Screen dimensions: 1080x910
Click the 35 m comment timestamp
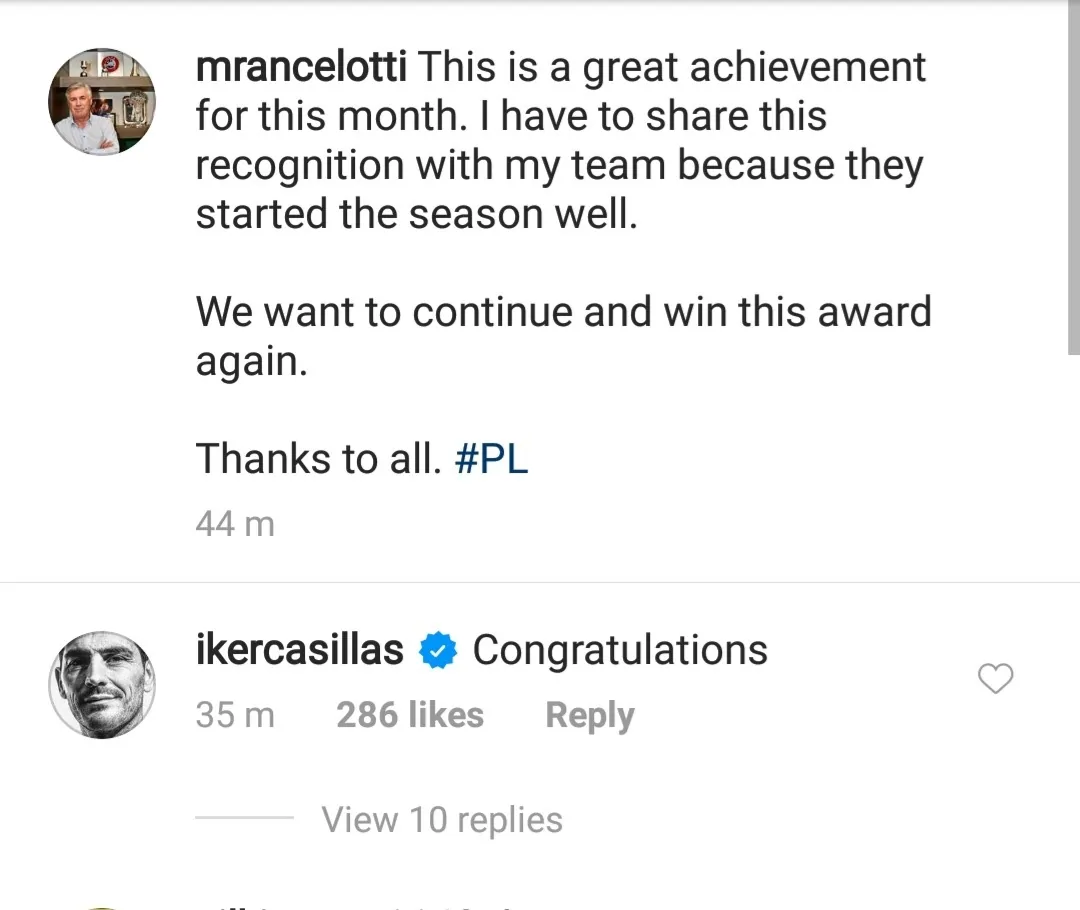coord(235,714)
